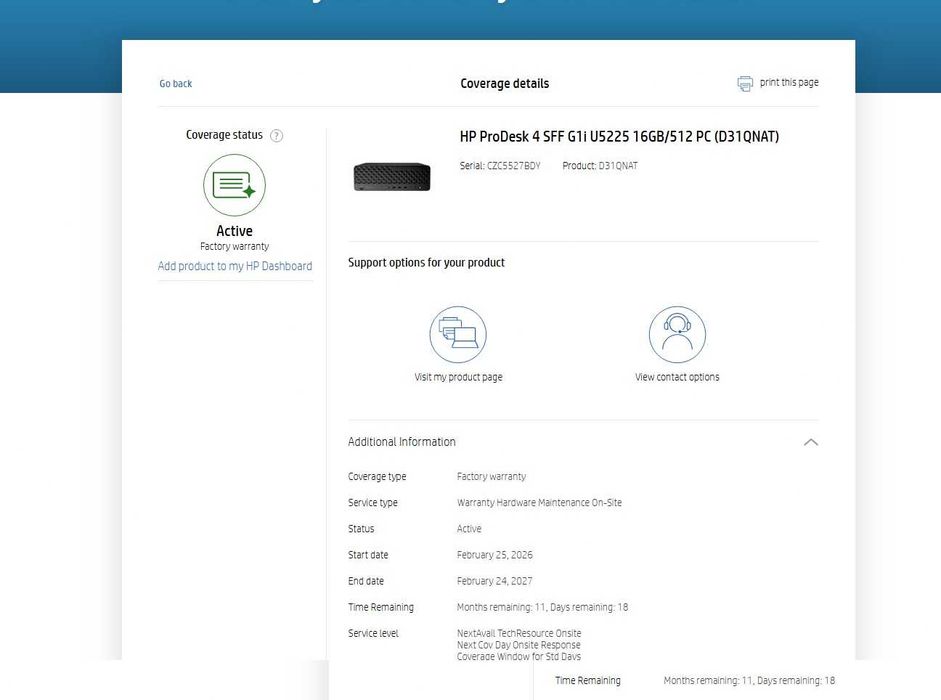Select product number D31QNAT text
The width and height of the screenshot is (941, 700).
618,166
